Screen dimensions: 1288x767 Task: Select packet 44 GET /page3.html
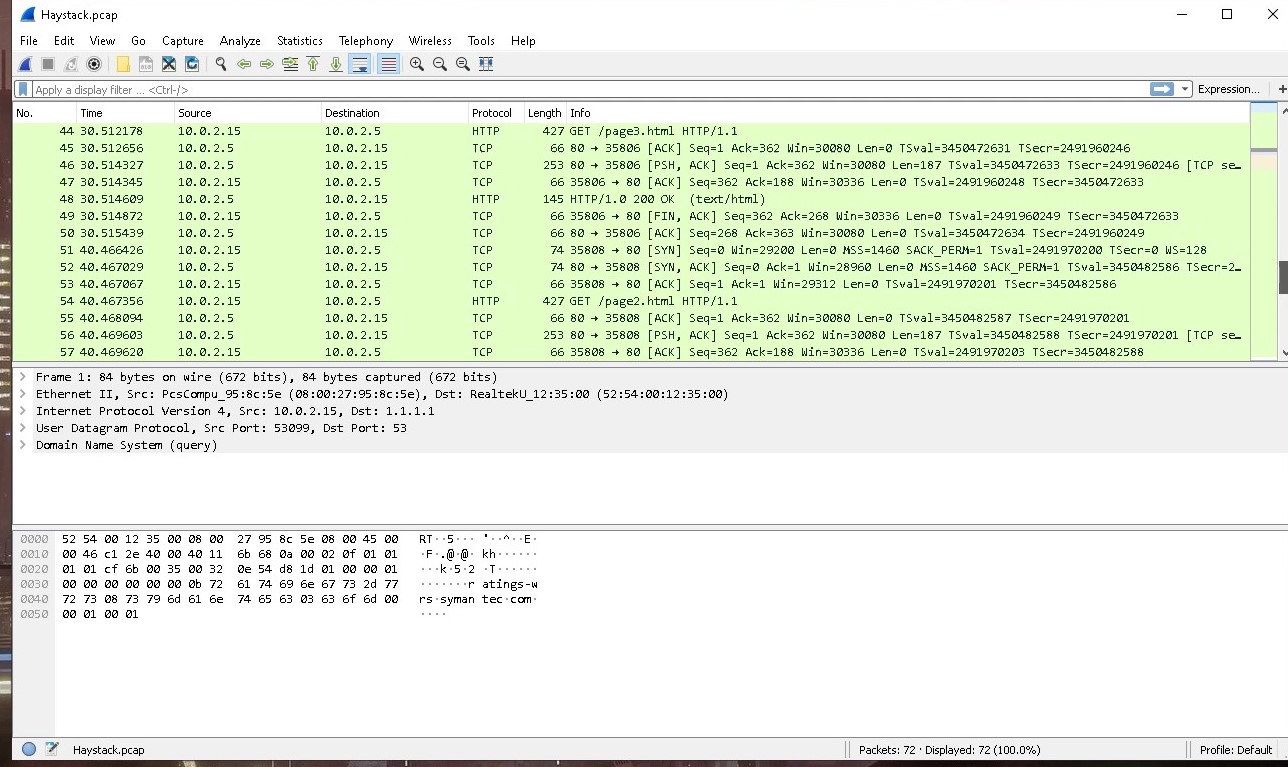click(632, 131)
